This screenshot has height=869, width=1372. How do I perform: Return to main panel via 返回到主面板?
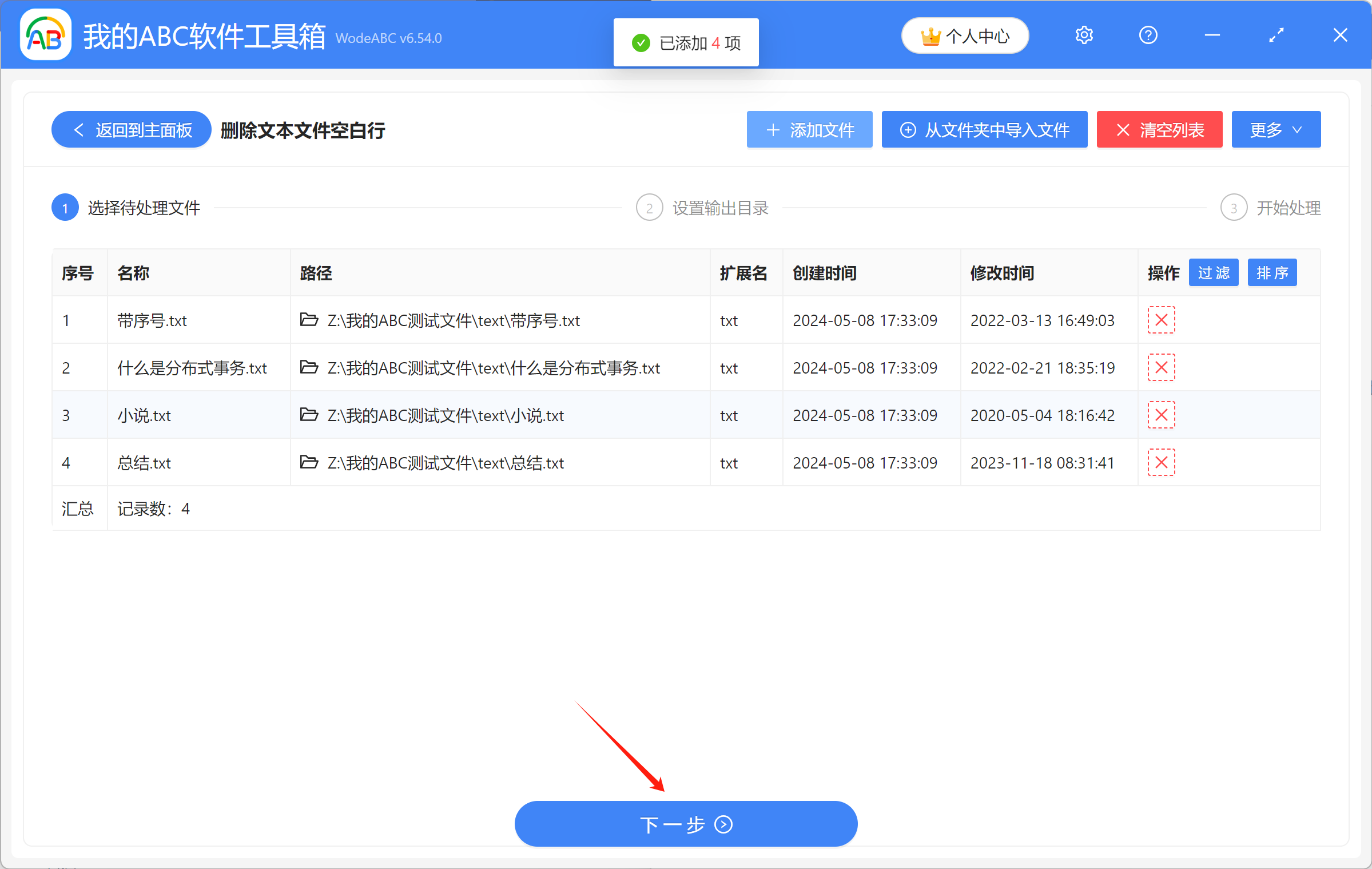130,129
